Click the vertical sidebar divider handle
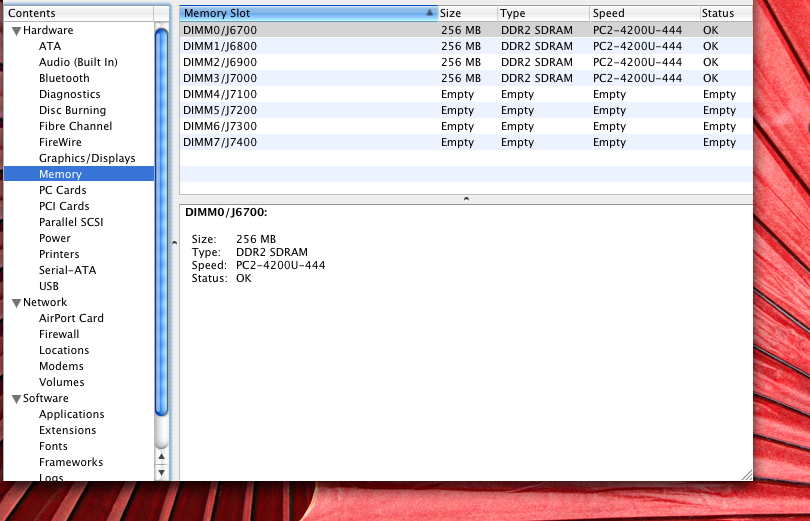Screen dimensions: 810x521 [x=174, y=243]
